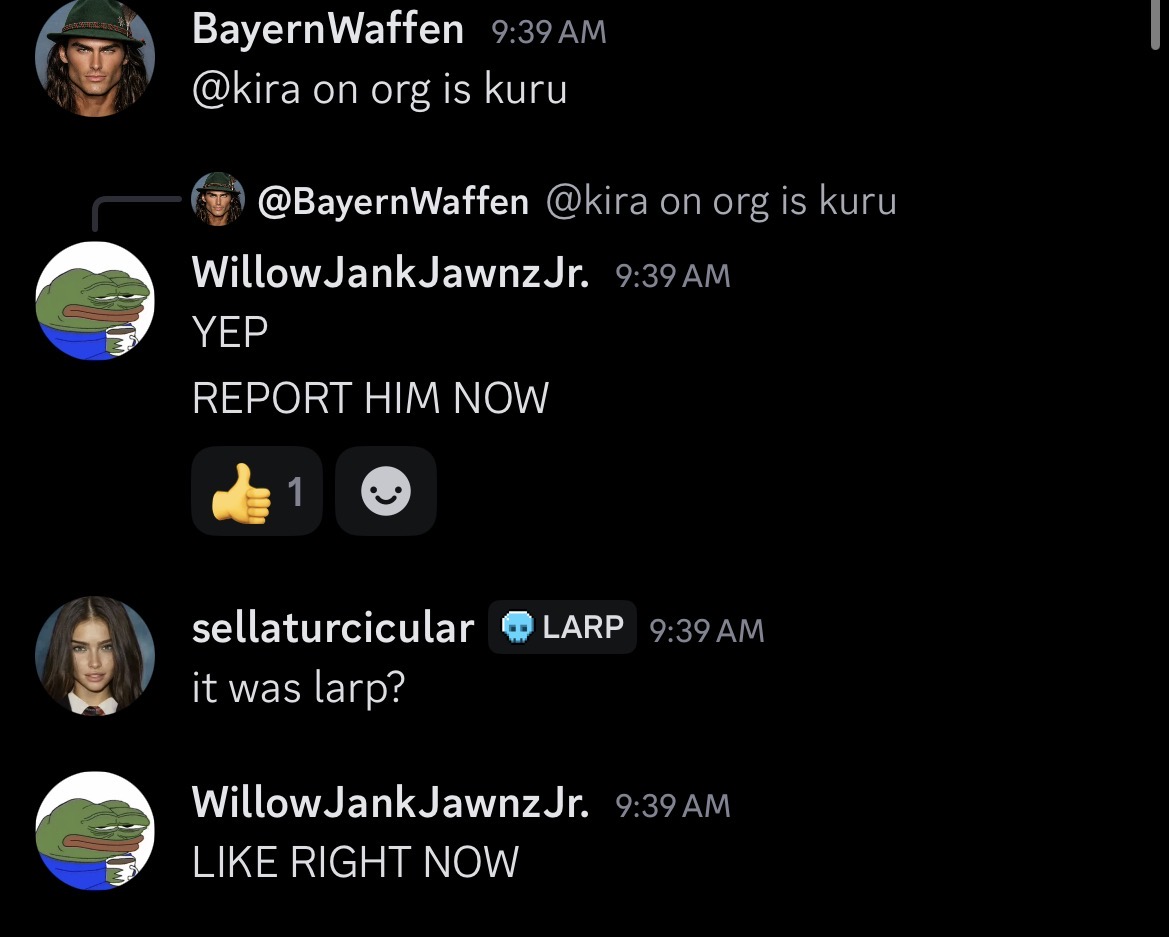Open the BayernWaffen username in first message
This screenshot has width=1169, height=937.
[x=328, y=30]
